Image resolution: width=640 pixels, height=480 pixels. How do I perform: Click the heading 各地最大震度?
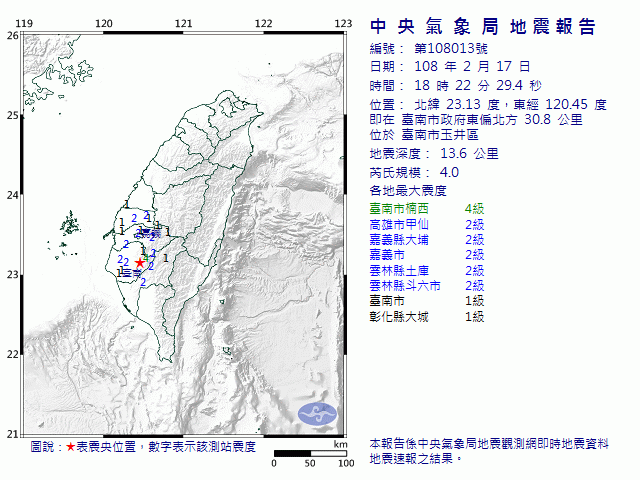[x=408, y=191]
